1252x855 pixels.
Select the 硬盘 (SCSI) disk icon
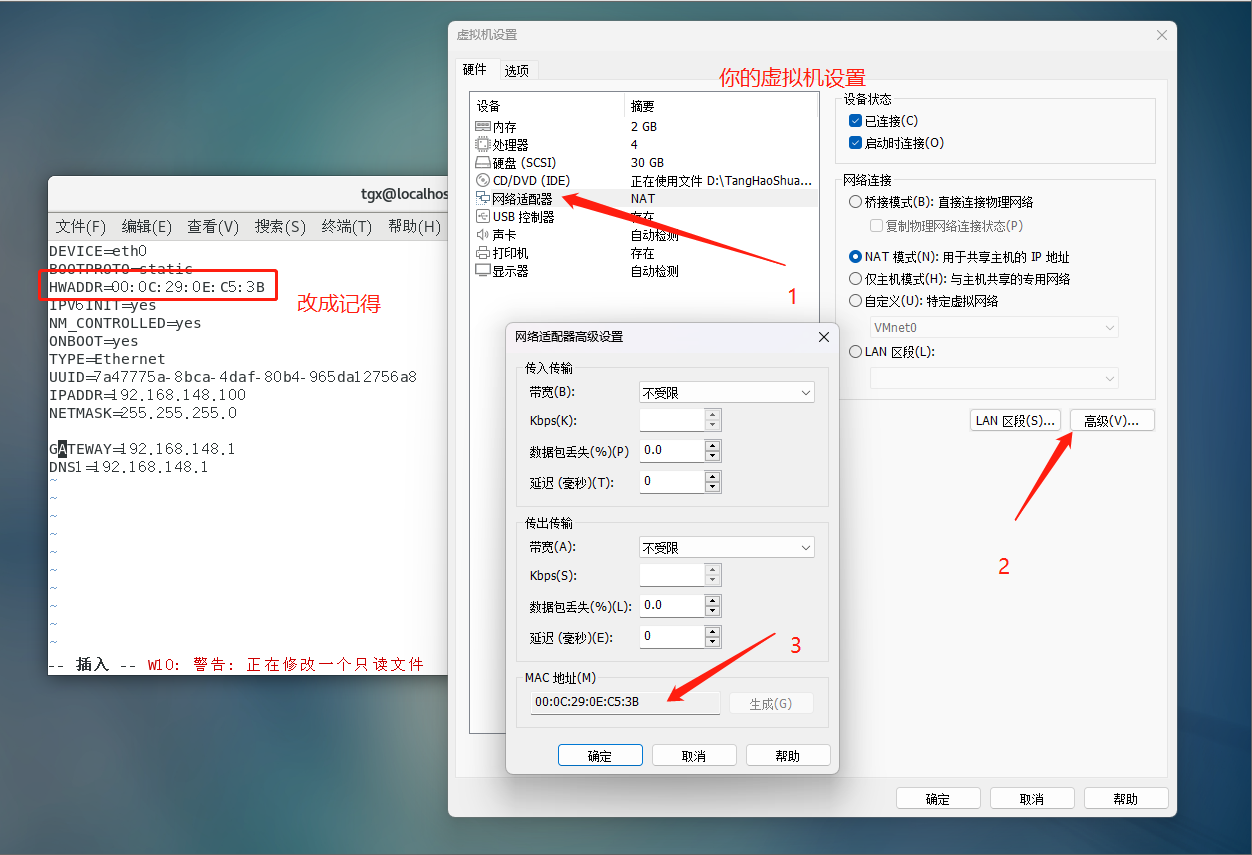(483, 163)
